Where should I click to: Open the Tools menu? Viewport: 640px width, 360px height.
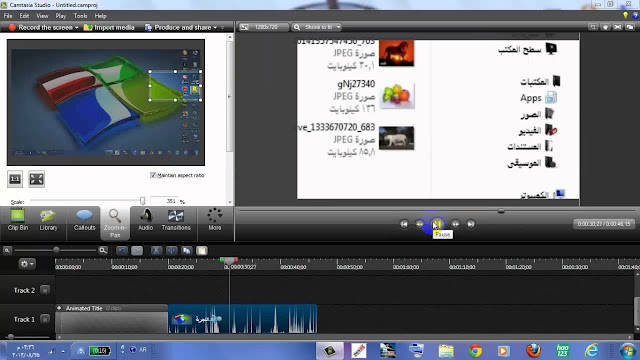80,16
